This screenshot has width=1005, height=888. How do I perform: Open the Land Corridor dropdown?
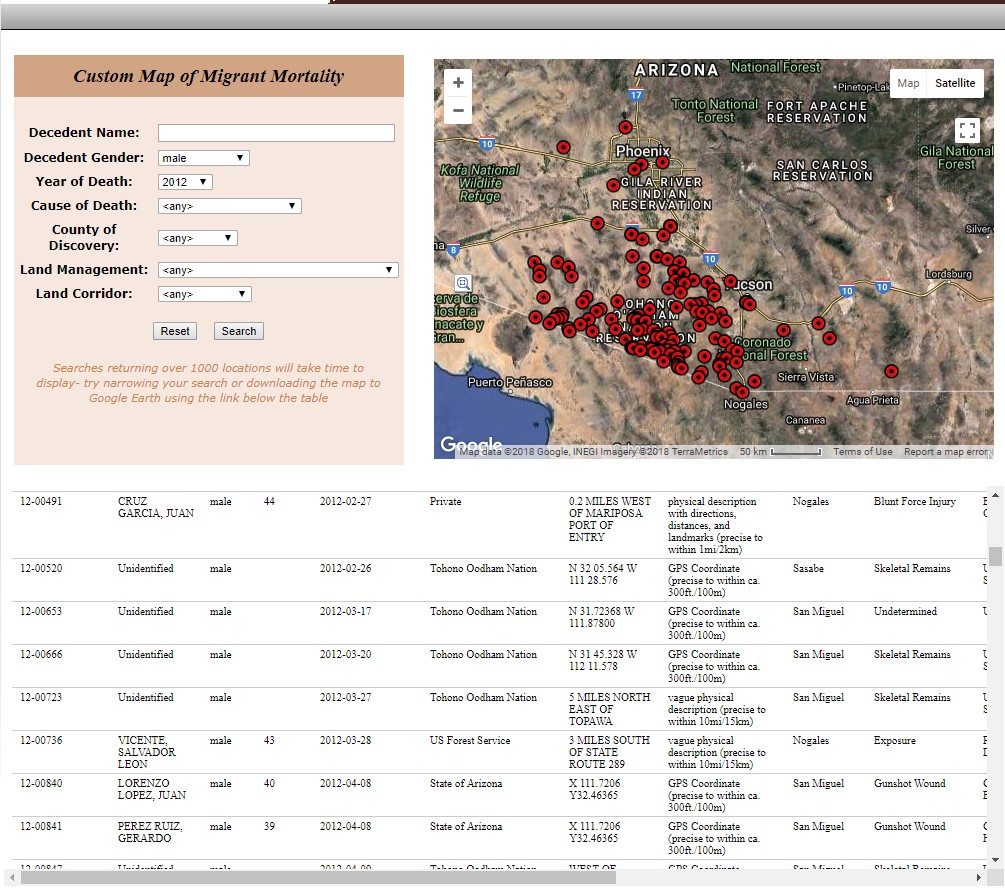pos(204,294)
